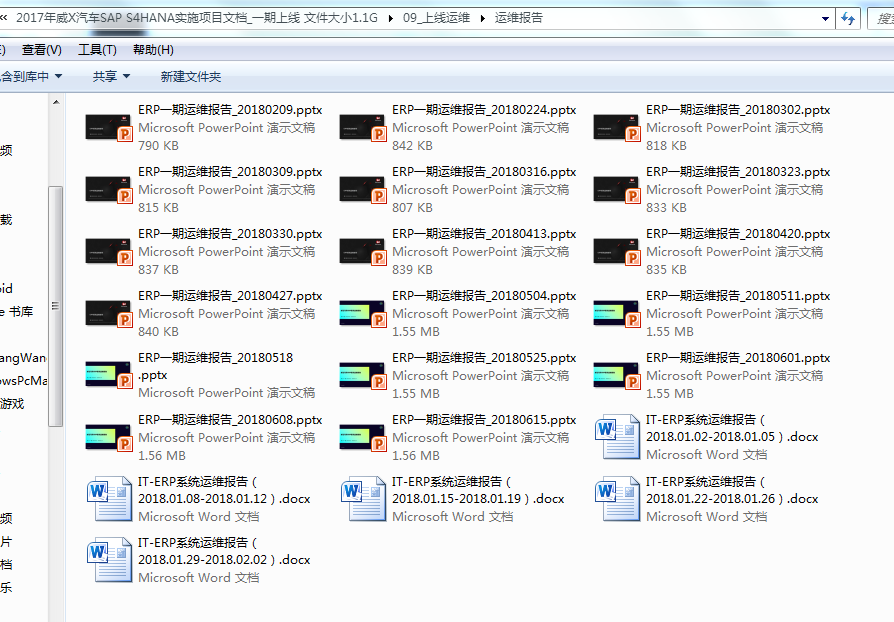Select the ERP一期运维报告_20180615.pptx file icon
This screenshot has height=622, width=894.
click(x=363, y=437)
